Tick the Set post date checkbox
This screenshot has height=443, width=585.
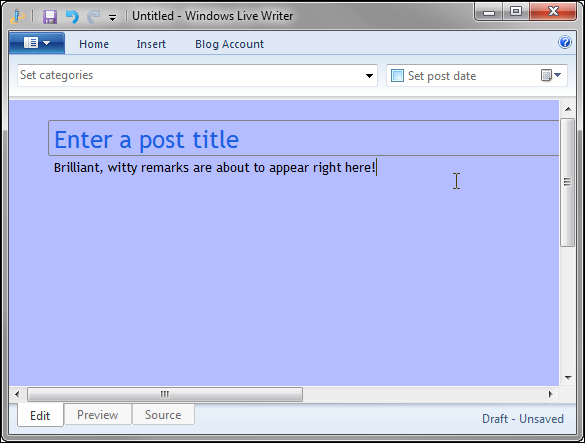[397, 76]
